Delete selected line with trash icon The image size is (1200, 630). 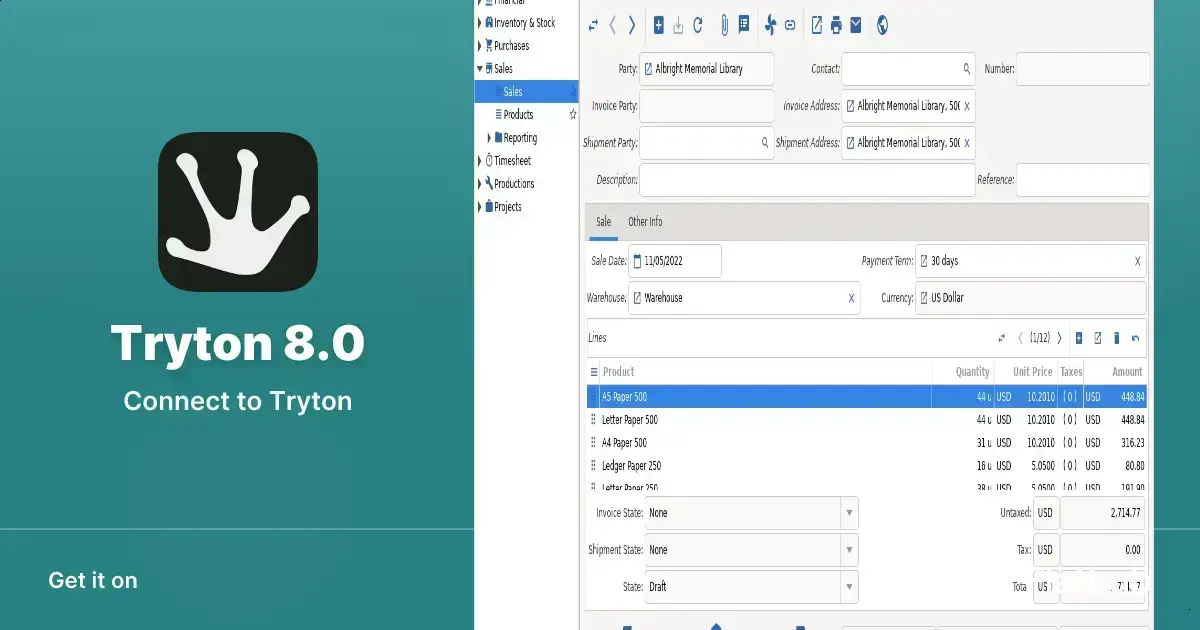(1117, 338)
